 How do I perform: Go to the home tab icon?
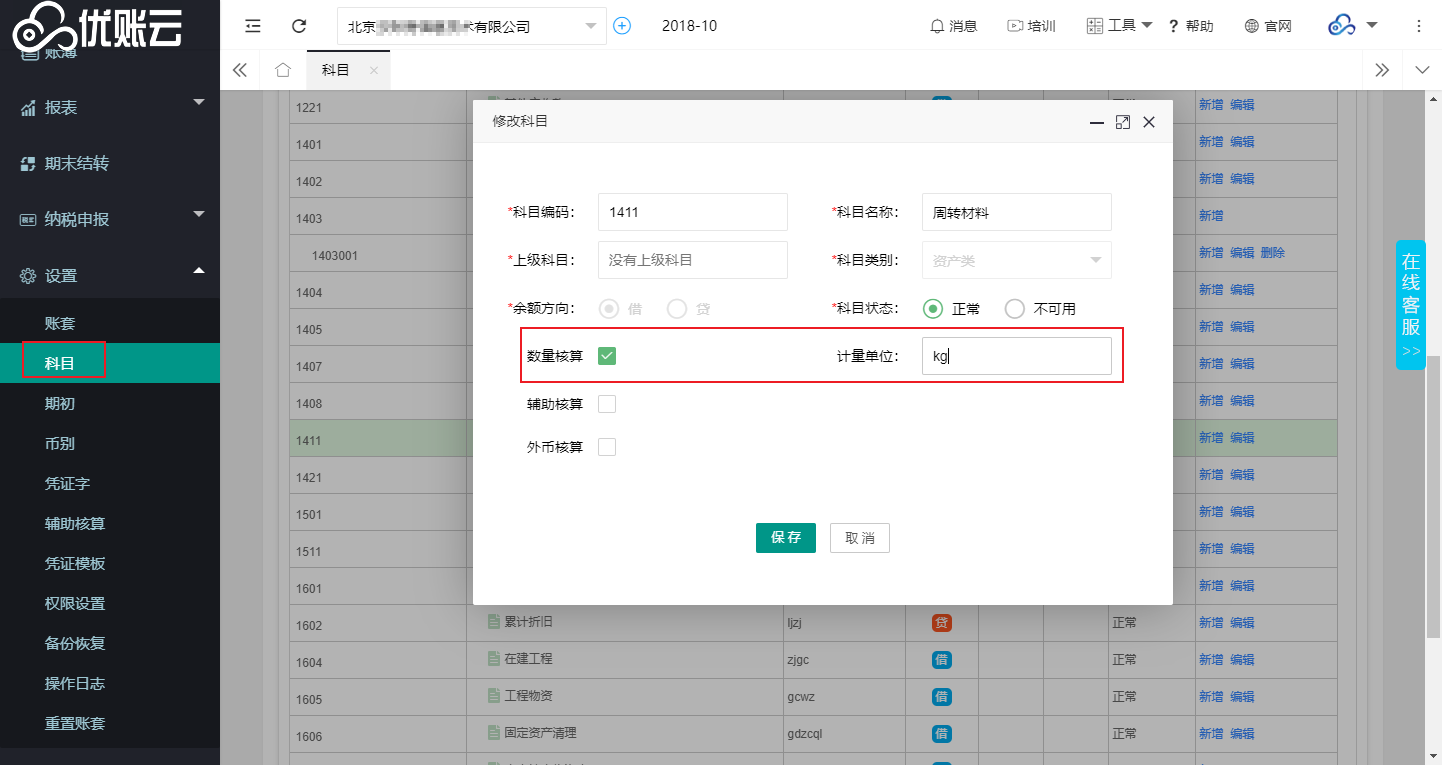(283, 70)
